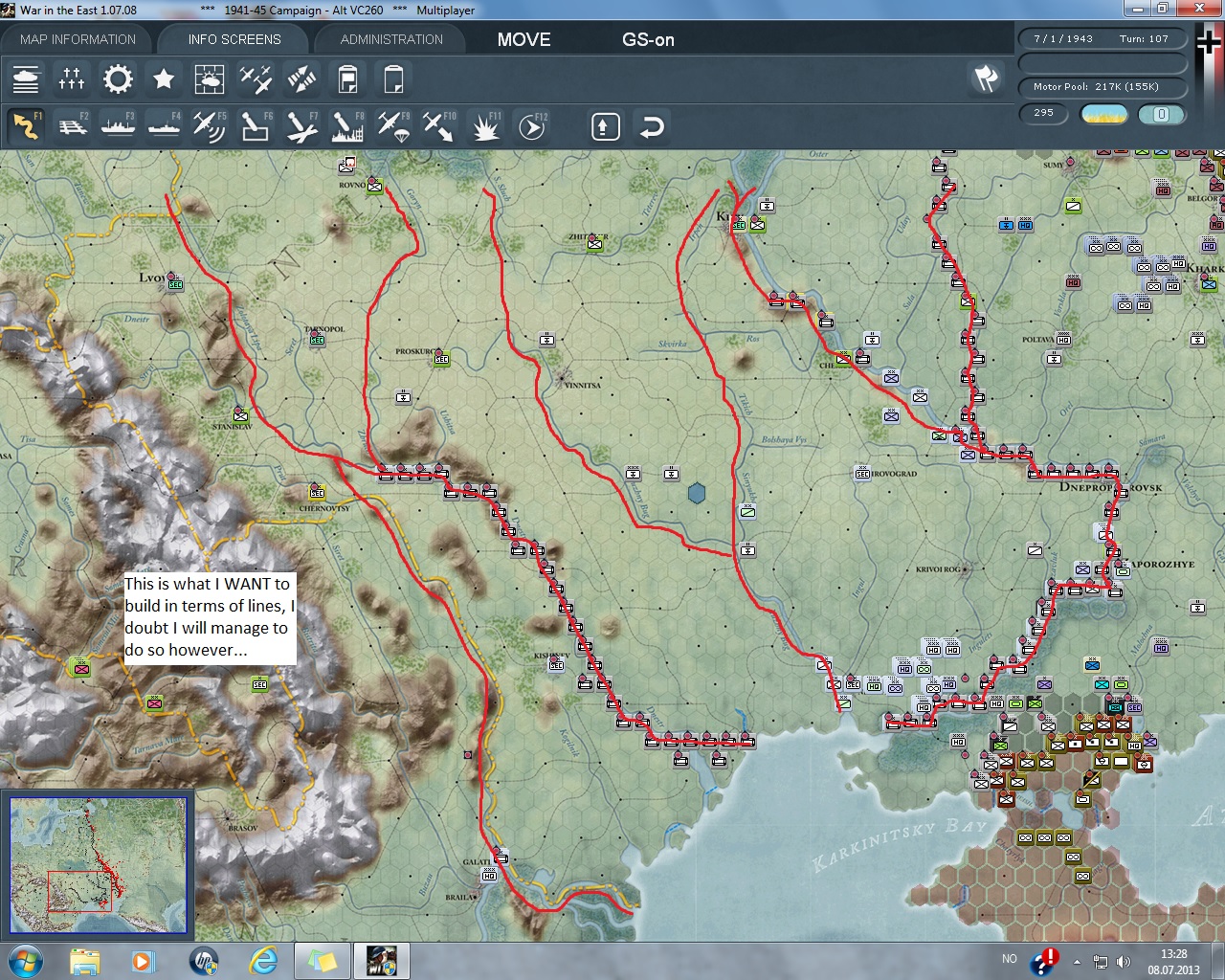Choose the F3 naval transport ship mode

(x=118, y=126)
